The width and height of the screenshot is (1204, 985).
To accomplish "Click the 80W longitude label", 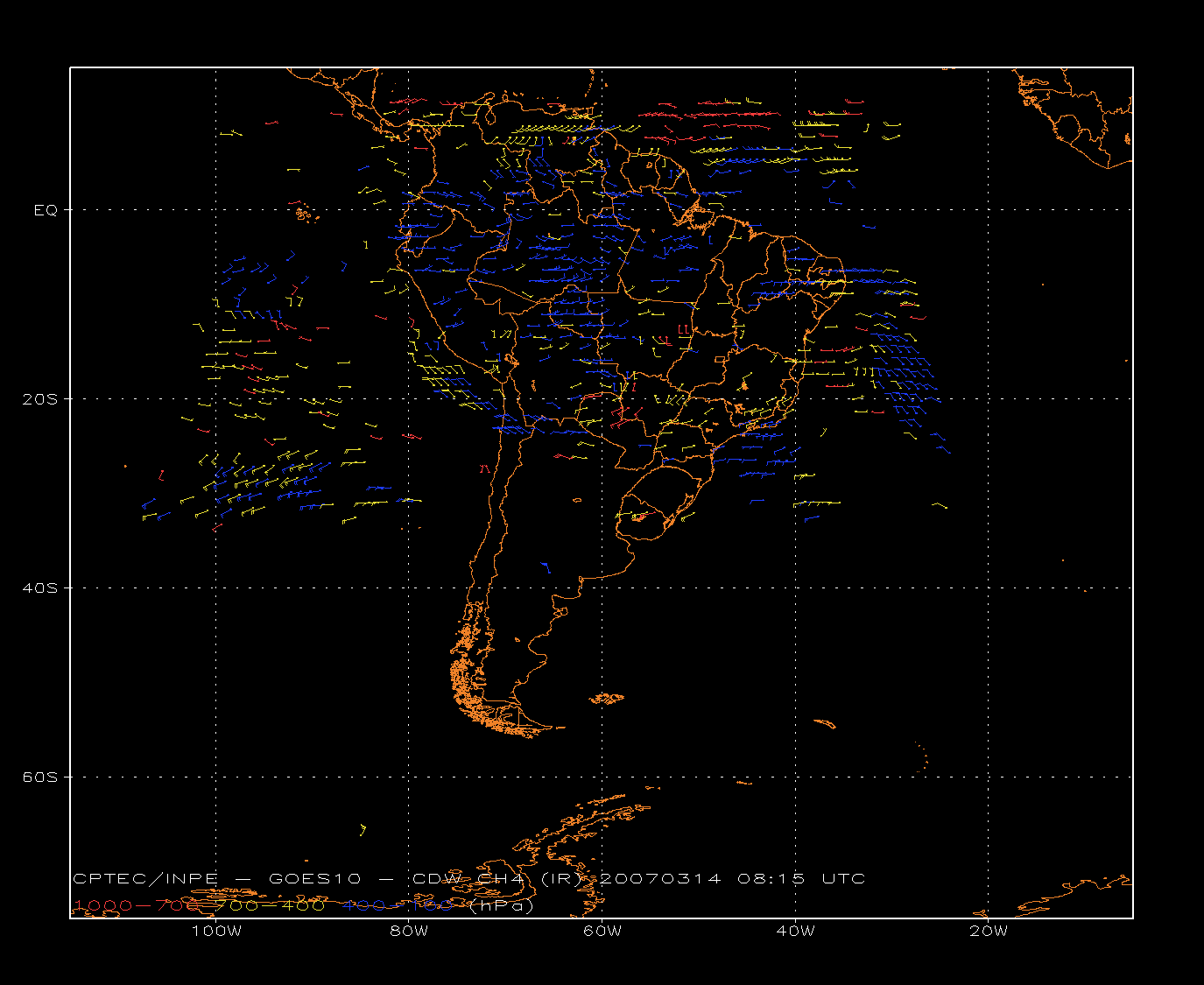I will [x=409, y=932].
